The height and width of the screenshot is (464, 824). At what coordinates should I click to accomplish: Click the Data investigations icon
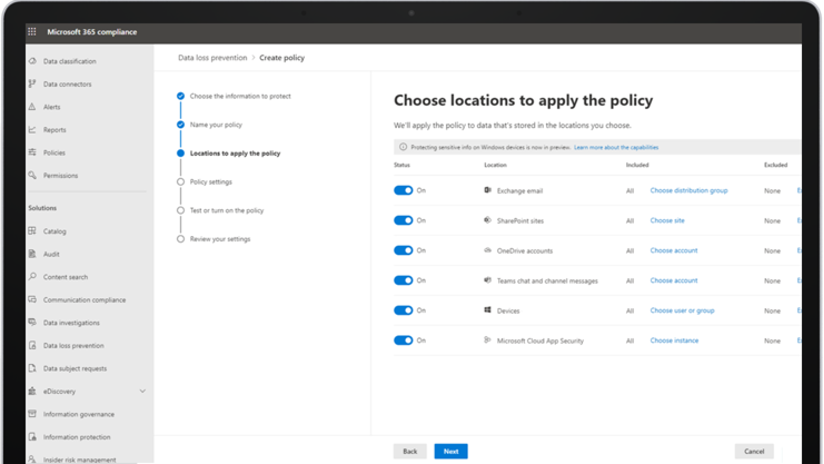pyautogui.click(x=33, y=322)
